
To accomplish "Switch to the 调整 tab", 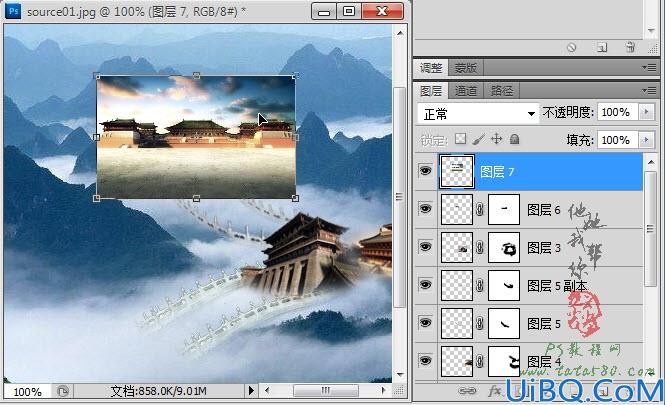I will pos(431,68).
